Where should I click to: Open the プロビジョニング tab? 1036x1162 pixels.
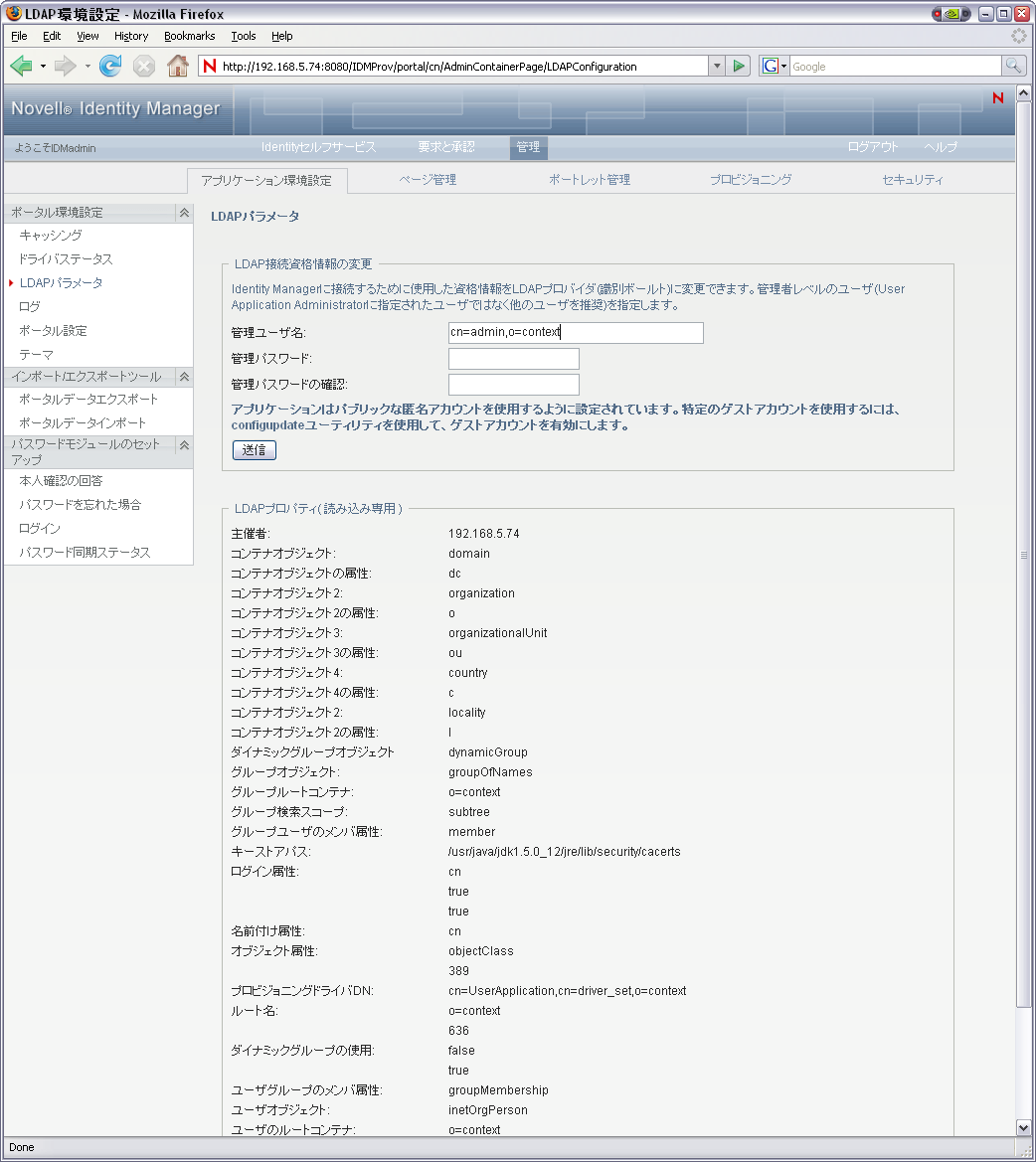pos(751,179)
